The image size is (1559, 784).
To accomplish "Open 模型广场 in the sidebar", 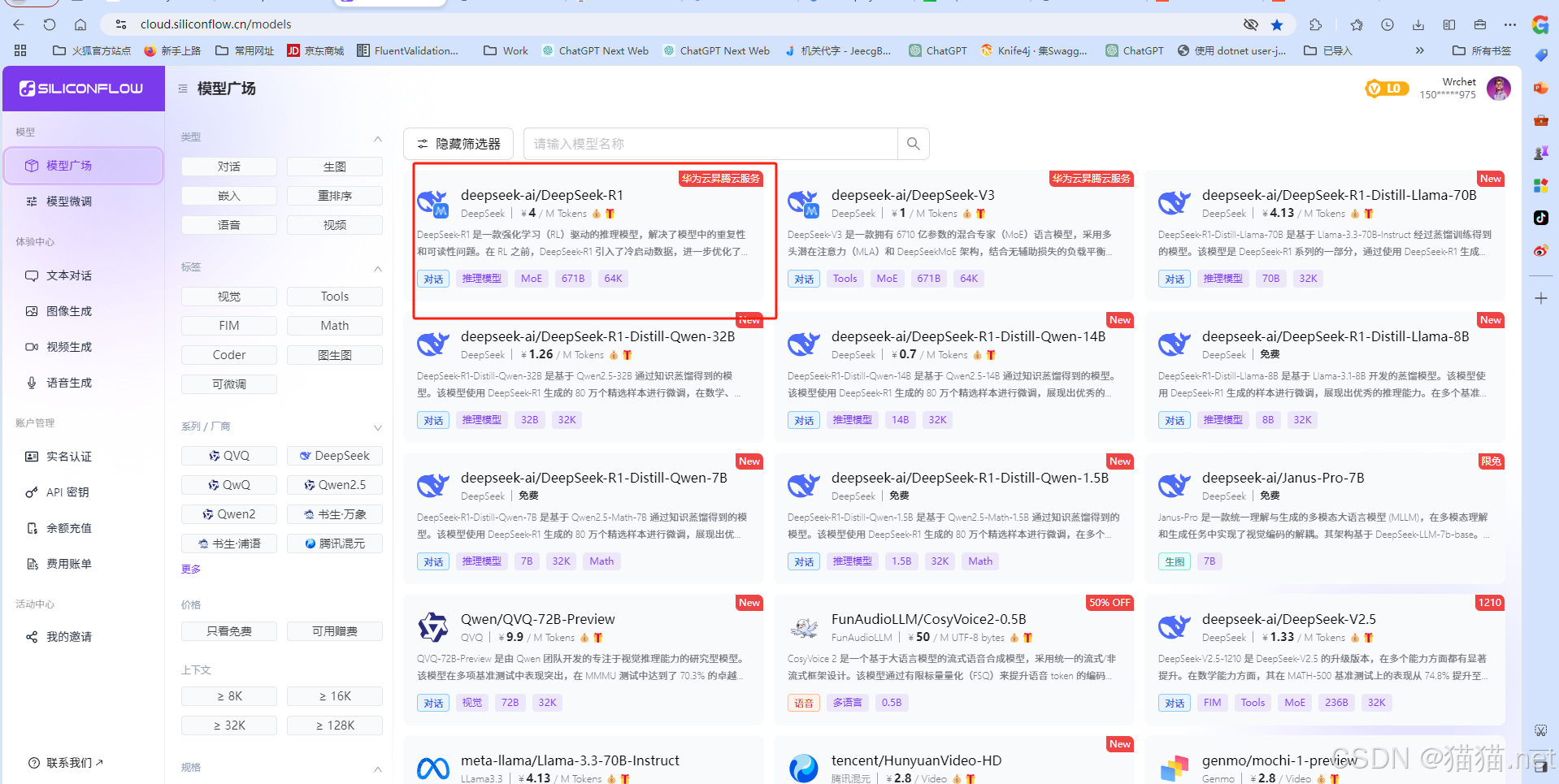I will coord(83,166).
